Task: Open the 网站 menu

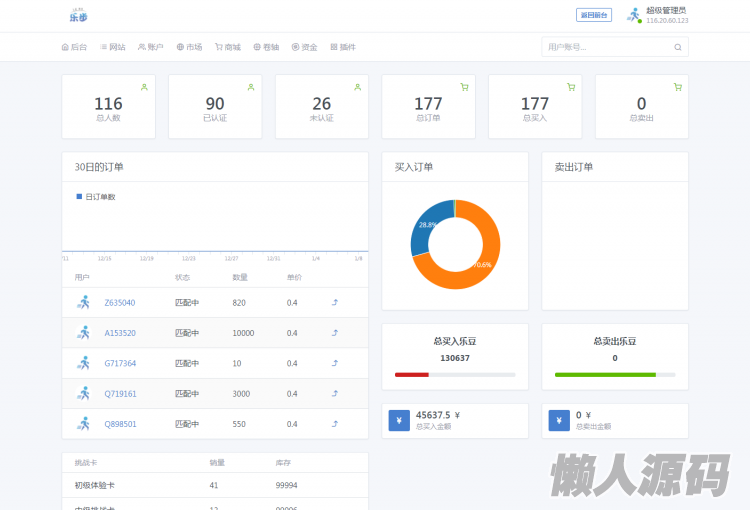Action: click(113, 47)
